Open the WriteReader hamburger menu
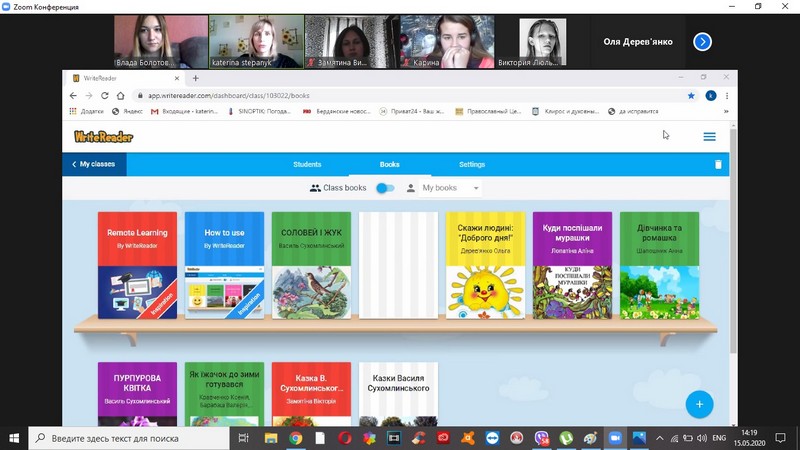This screenshot has width=800, height=450. pyautogui.click(x=709, y=137)
